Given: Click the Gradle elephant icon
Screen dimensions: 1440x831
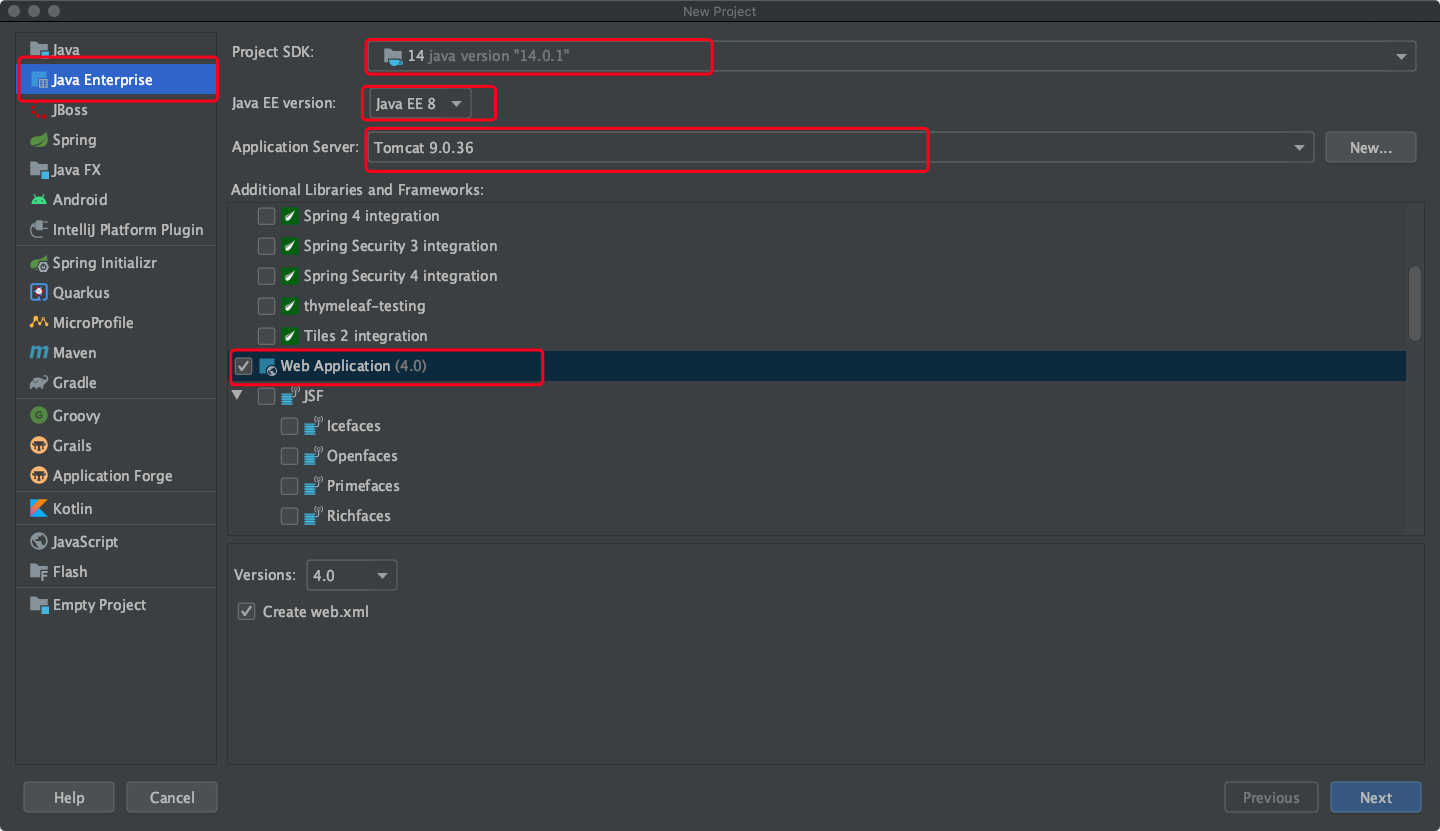Looking at the screenshot, I should point(39,383).
